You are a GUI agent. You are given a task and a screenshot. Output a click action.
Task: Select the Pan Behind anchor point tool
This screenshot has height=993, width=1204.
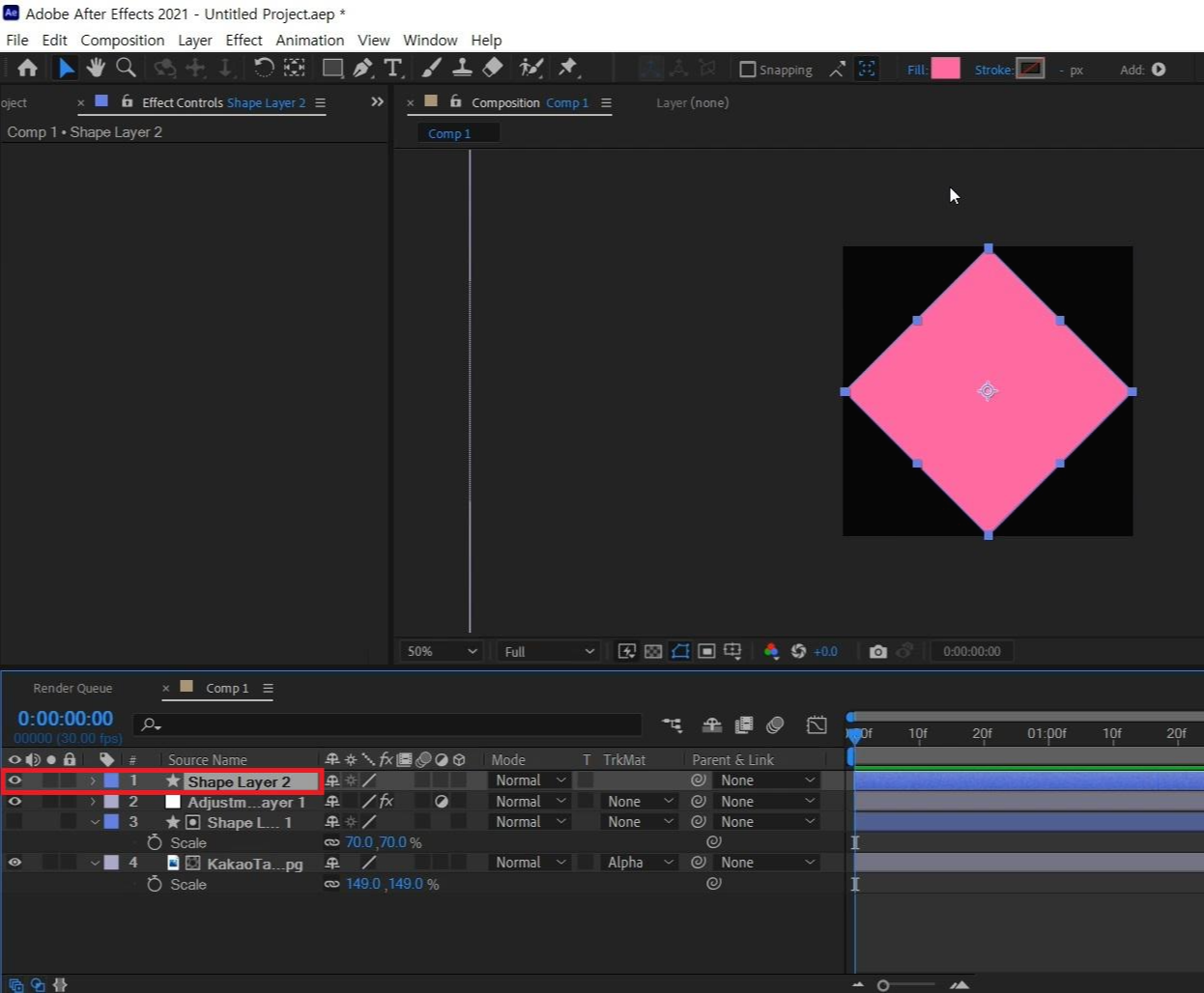[294, 68]
